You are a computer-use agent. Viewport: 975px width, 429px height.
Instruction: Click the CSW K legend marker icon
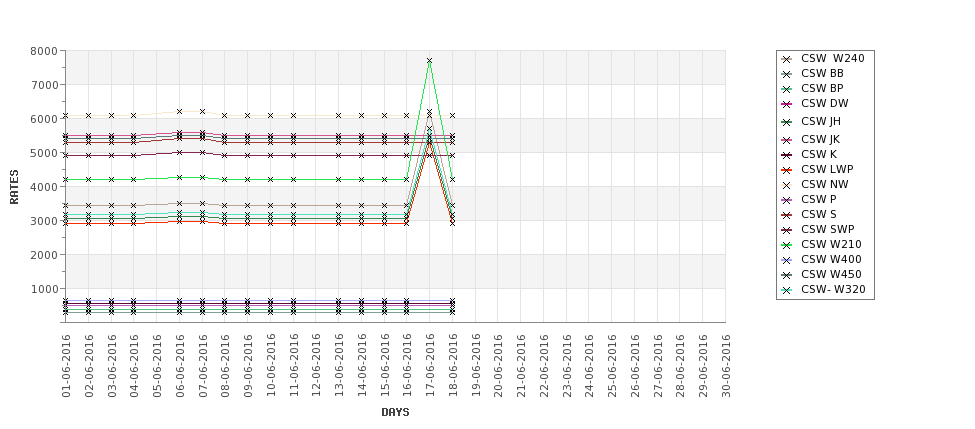coord(787,155)
